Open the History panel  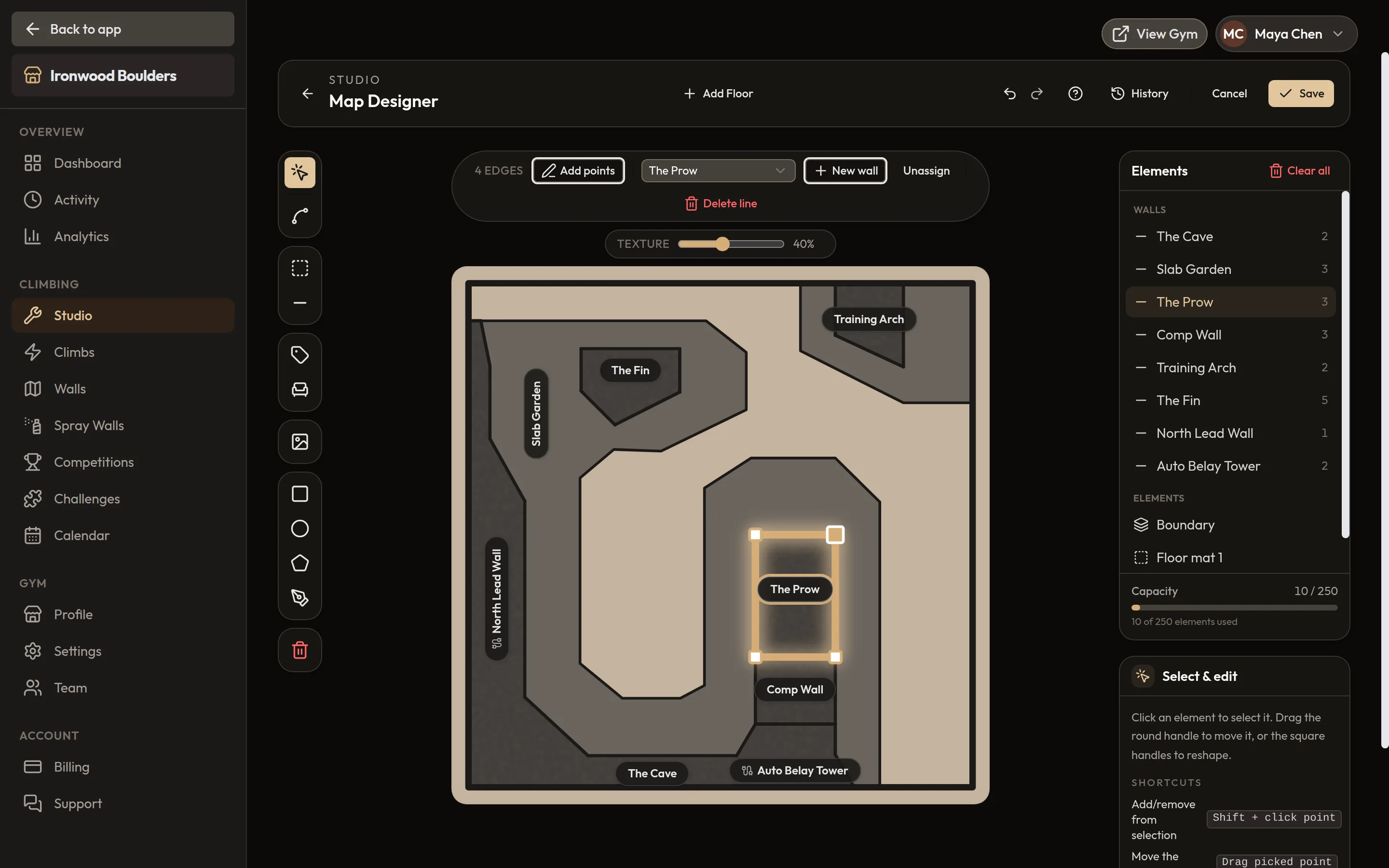coord(1139,94)
